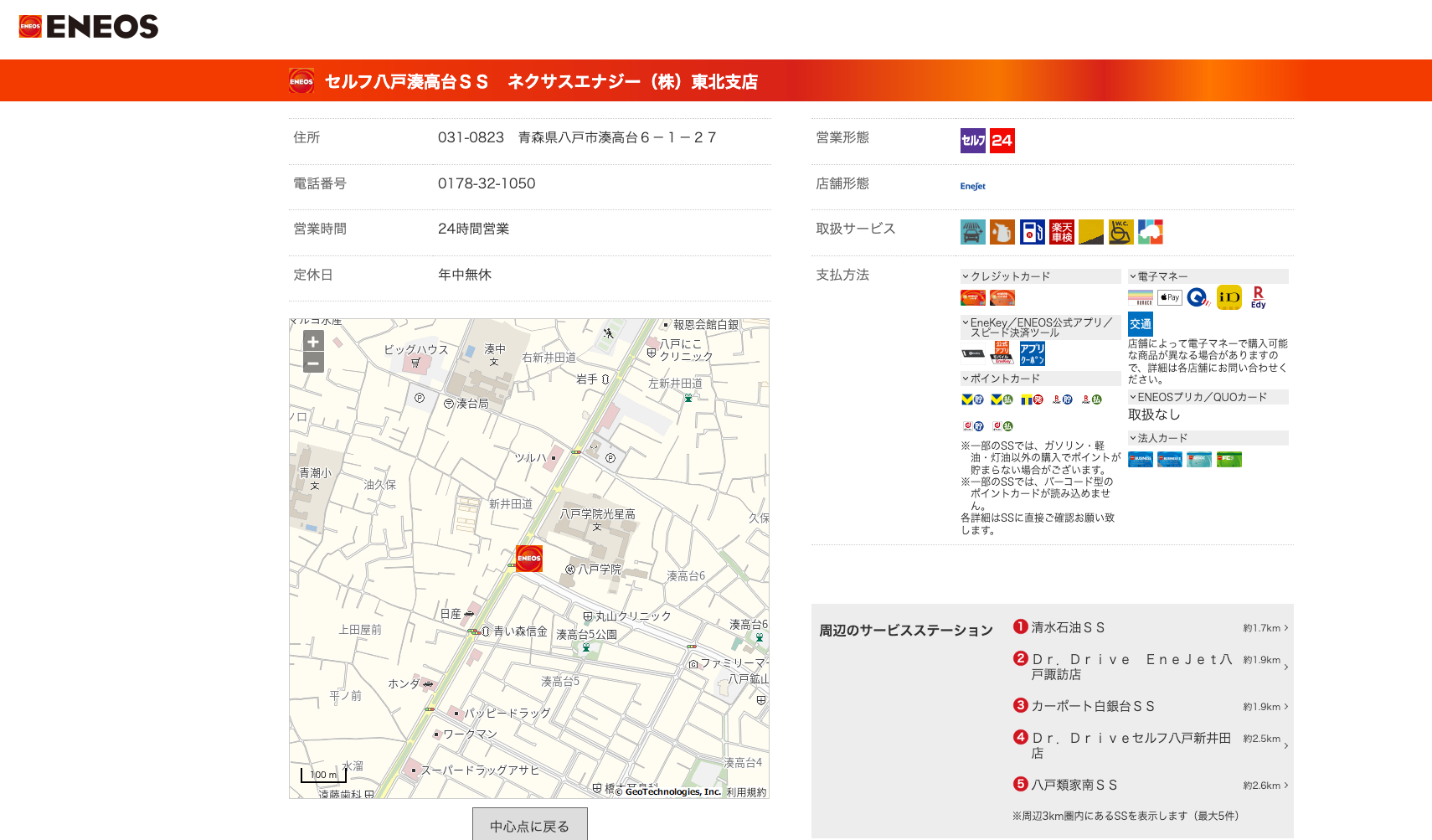Click the Rakuten Edy icon
This screenshot has height=840, width=1432.
(1259, 297)
